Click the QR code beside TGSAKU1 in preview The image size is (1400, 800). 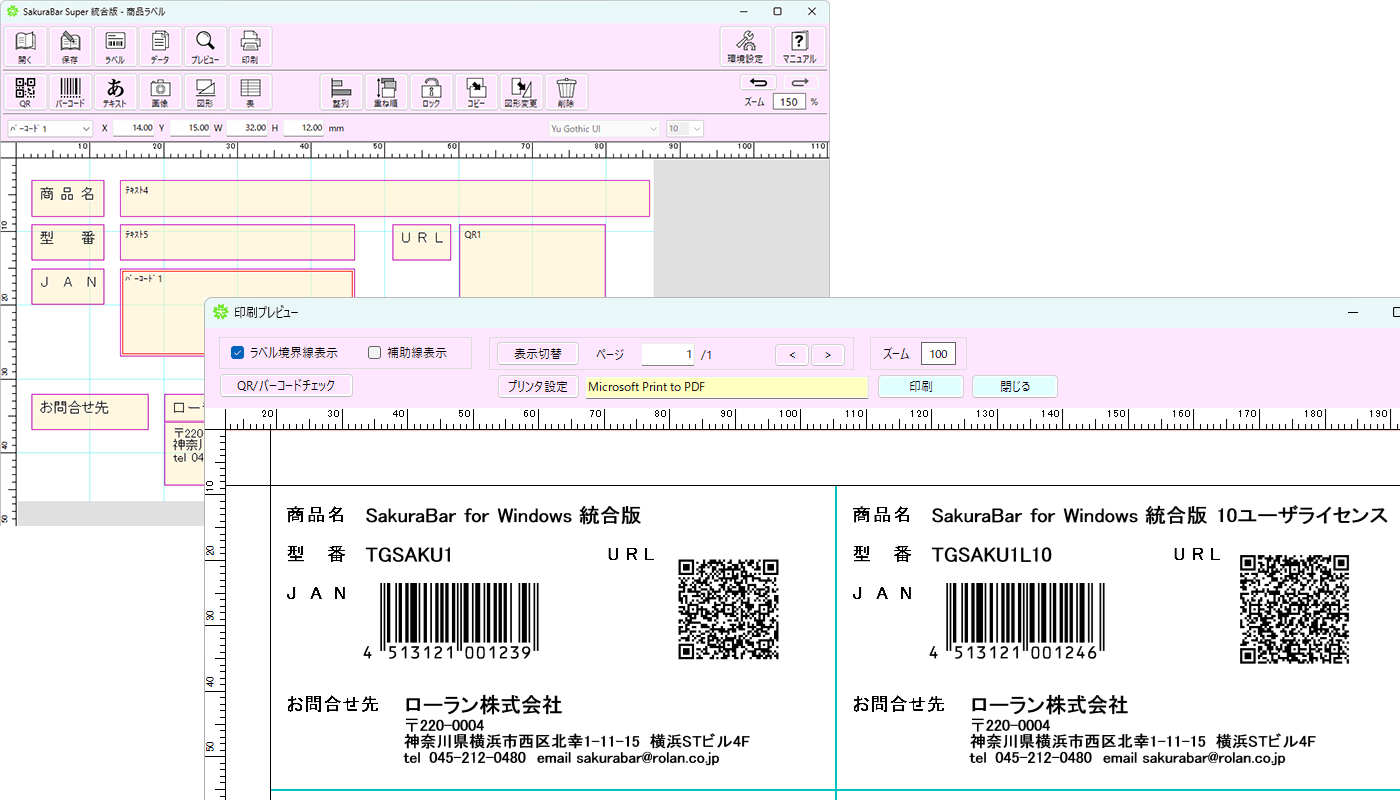click(x=728, y=609)
